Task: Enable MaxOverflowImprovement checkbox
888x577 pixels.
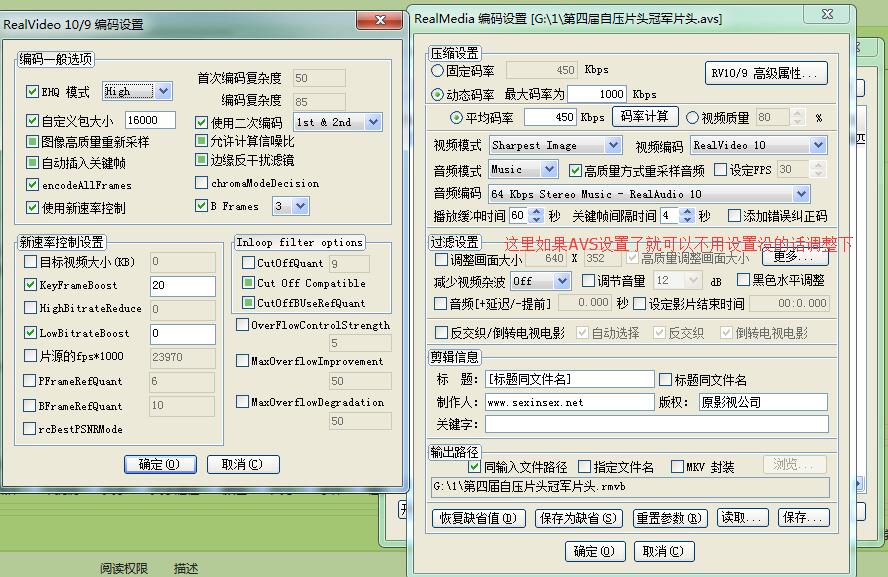Action: tap(242, 361)
